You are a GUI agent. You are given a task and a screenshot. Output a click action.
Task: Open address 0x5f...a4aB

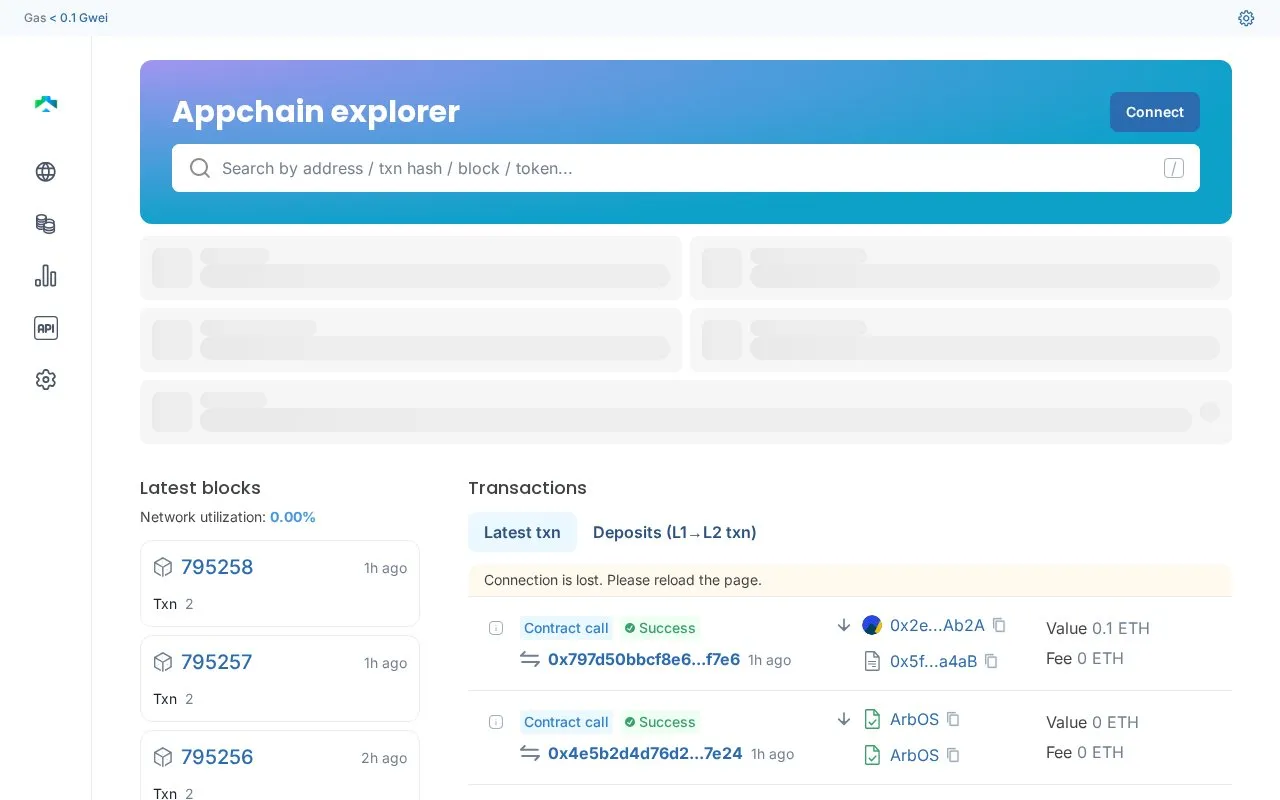pyautogui.click(x=933, y=661)
